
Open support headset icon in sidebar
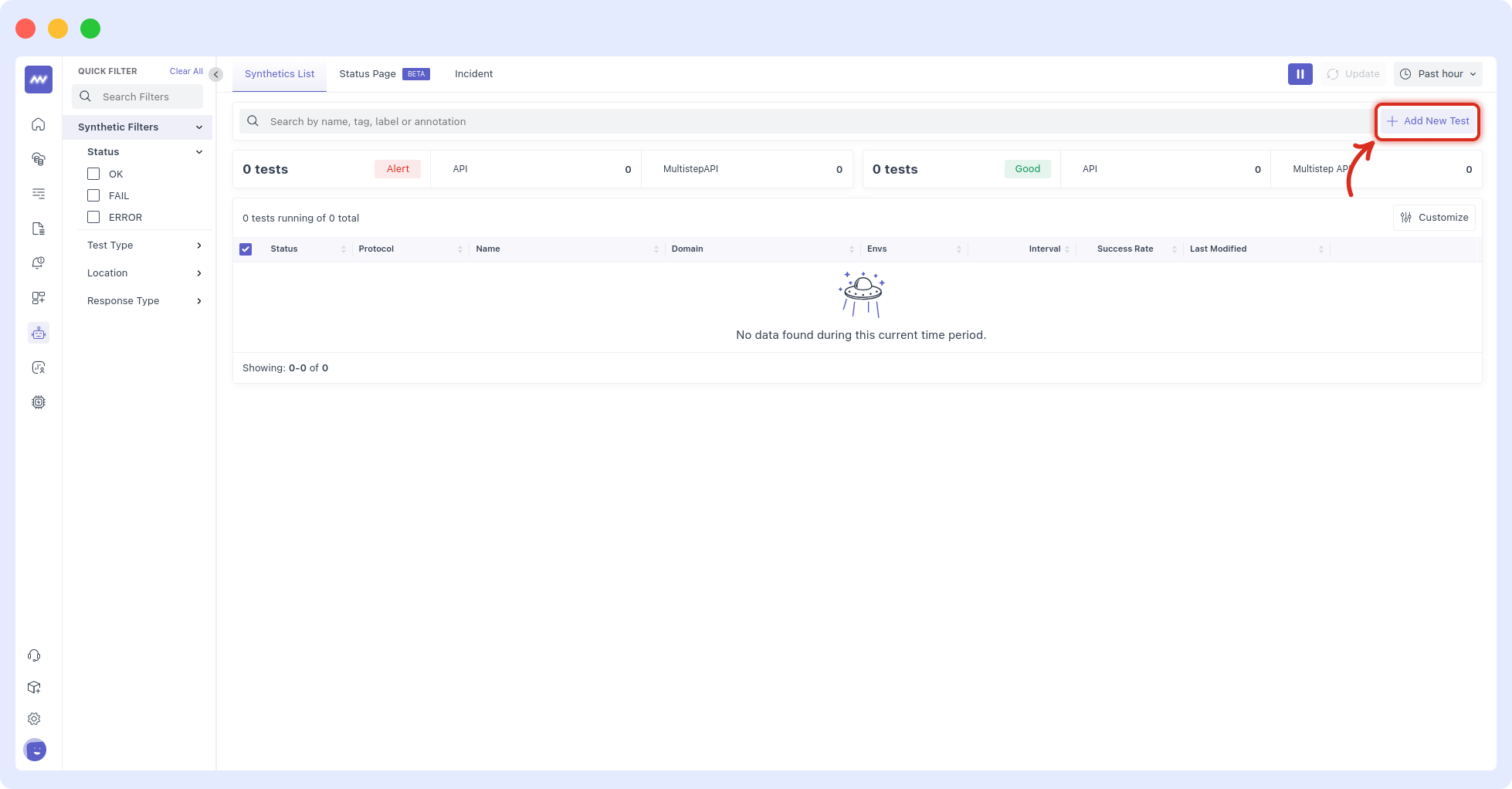[34, 655]
